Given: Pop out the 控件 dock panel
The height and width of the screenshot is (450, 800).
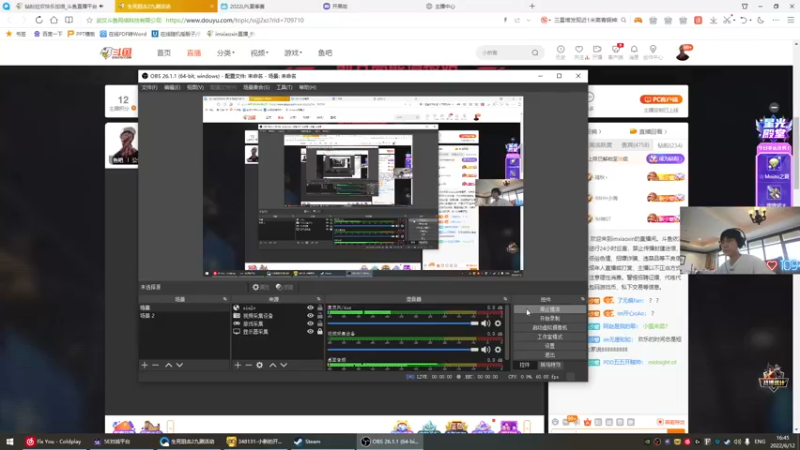Looking at the screenshot, I should (582, 299).
